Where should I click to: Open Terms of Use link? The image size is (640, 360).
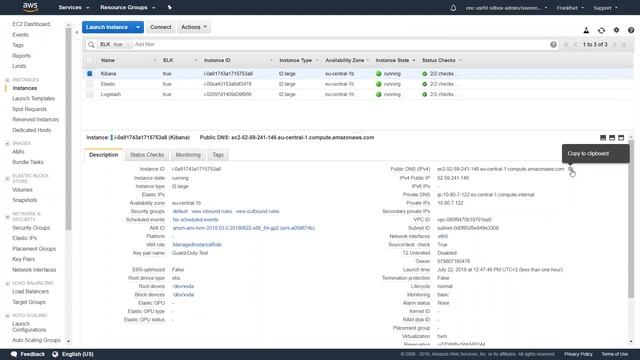614,354
